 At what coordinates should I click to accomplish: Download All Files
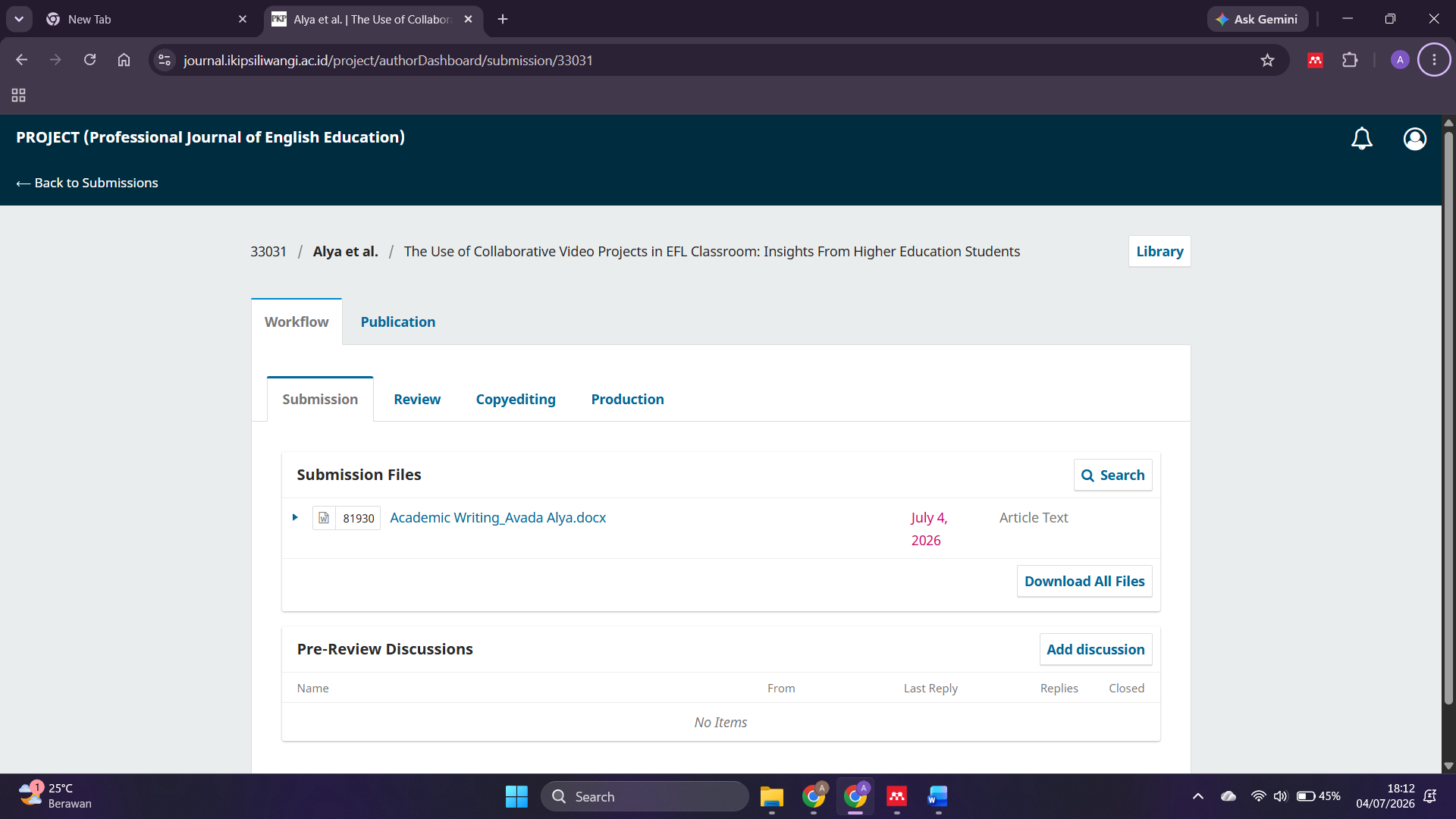tap(1084, 581)
